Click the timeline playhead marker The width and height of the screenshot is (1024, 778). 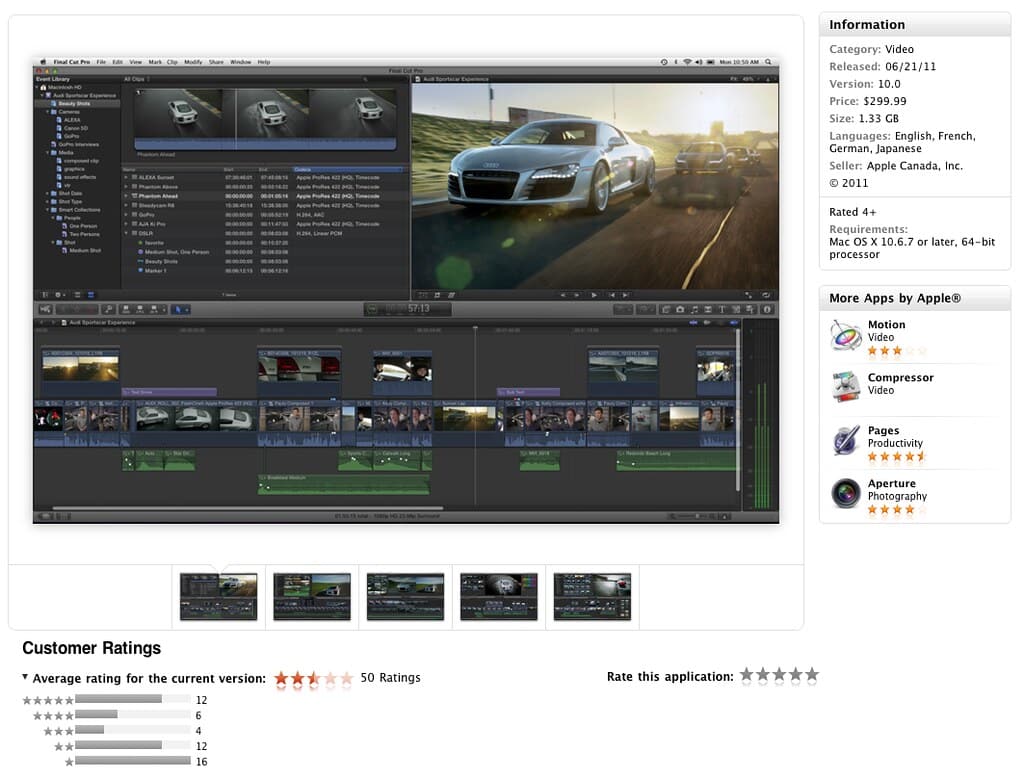[x=475, y=328]
